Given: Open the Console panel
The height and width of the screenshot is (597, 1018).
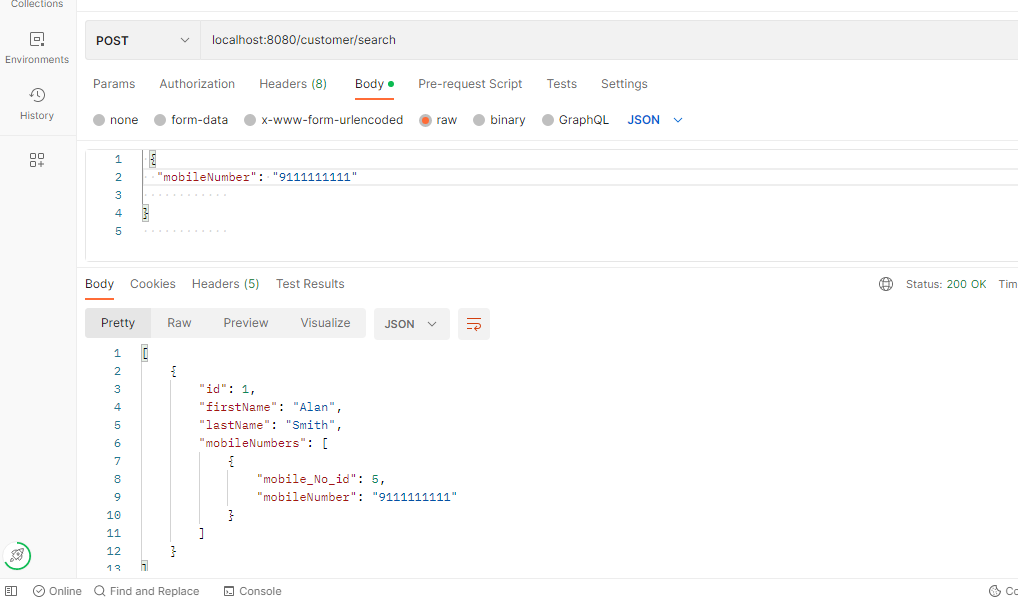Looking at the screenshot, I should (253, 591).
